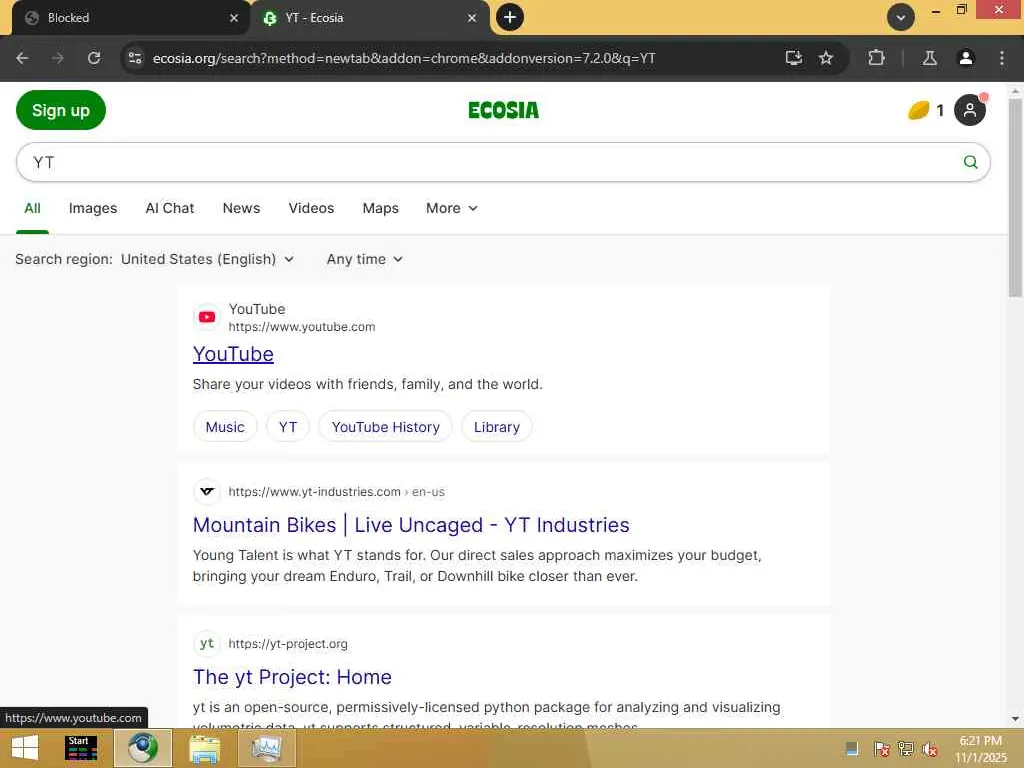This screenshot has height=768, width=1024.
Task: Open Chrome three-dot menu
Action: click(1002, 58)
